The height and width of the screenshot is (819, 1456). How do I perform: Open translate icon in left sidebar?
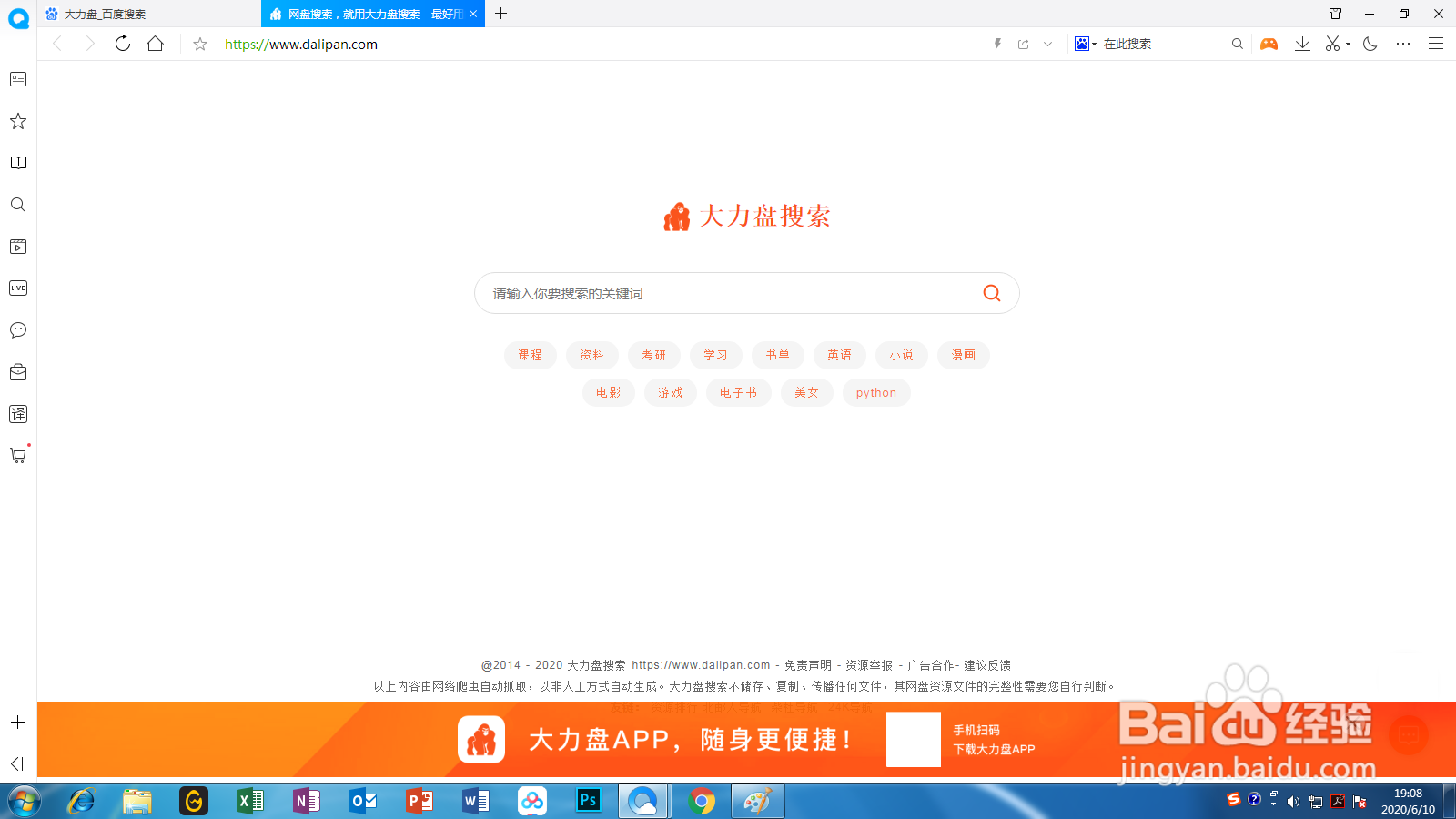tap(18, 414)
